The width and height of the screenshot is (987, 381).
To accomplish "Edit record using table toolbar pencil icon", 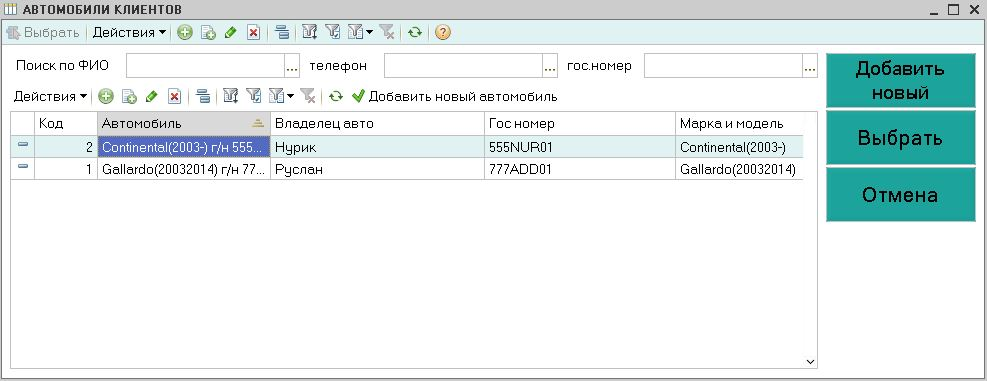I will (x=151, y=96).
